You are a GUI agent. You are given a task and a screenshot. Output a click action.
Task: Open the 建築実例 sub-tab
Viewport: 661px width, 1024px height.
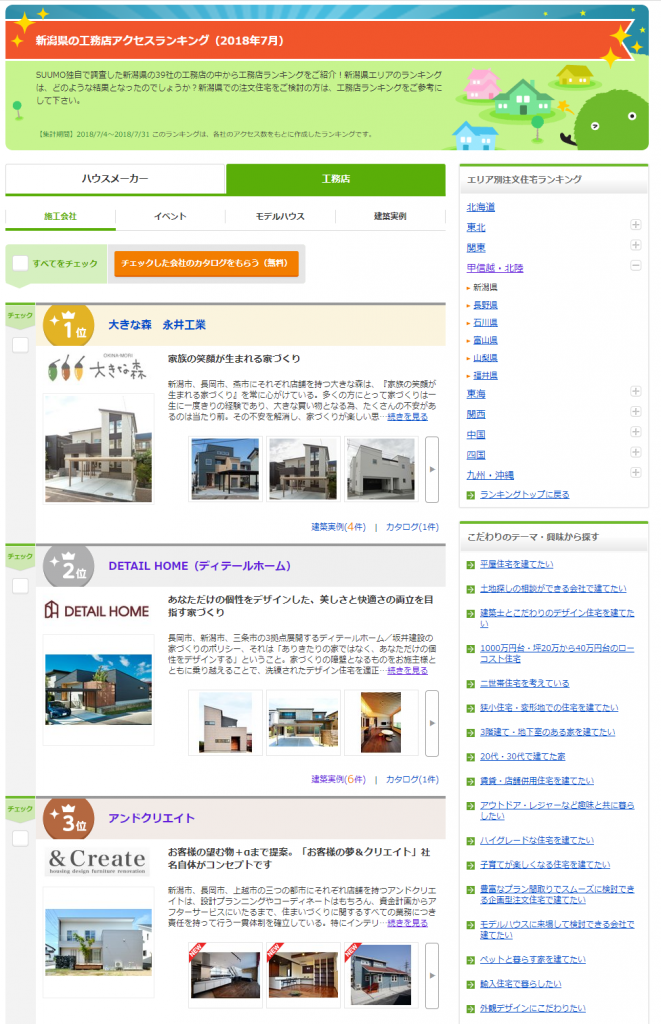[x=390, y=216]
